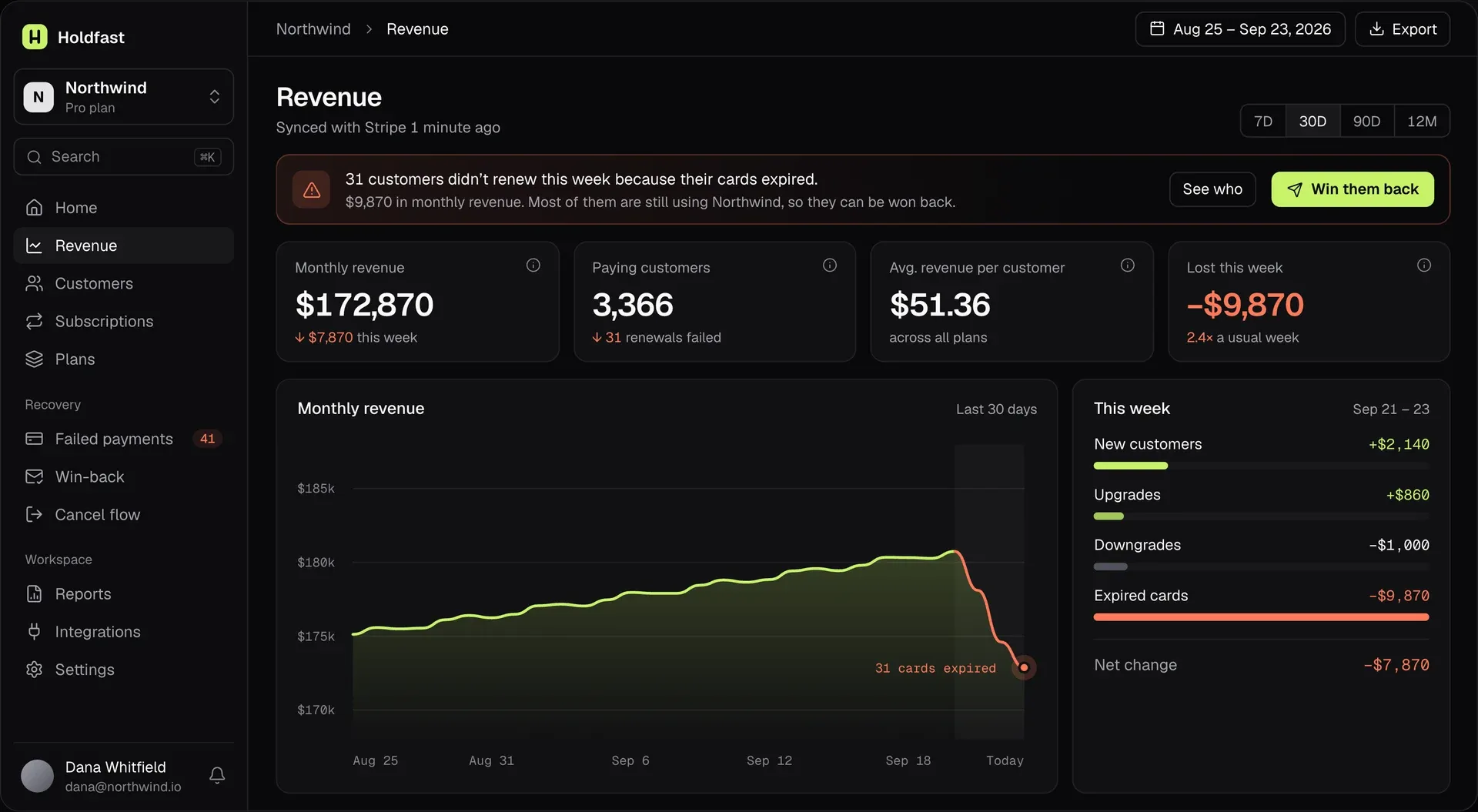Click the notification bell icon
Viewport: 1478px width, 812px height.
click(217, 775)
